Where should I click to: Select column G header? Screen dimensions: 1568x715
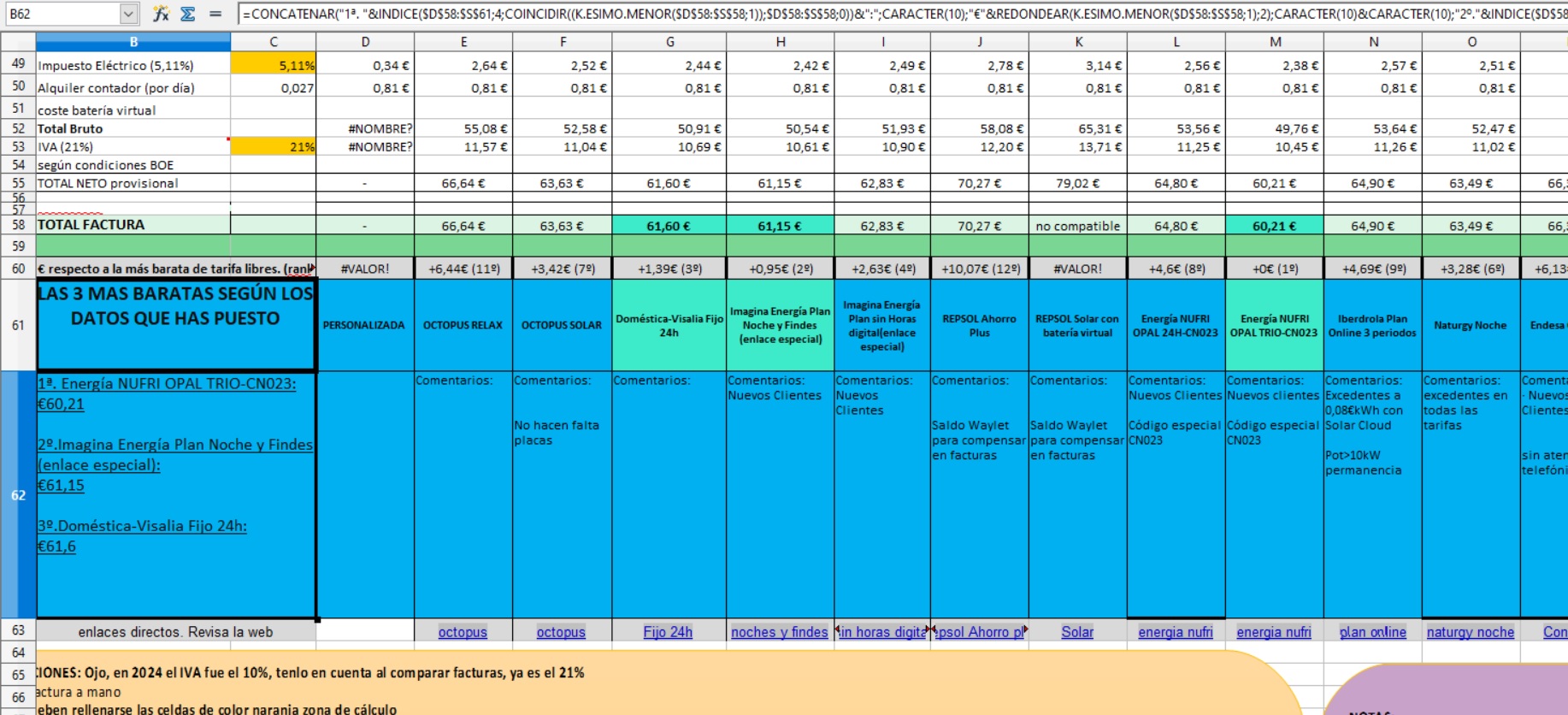(669, 42)
